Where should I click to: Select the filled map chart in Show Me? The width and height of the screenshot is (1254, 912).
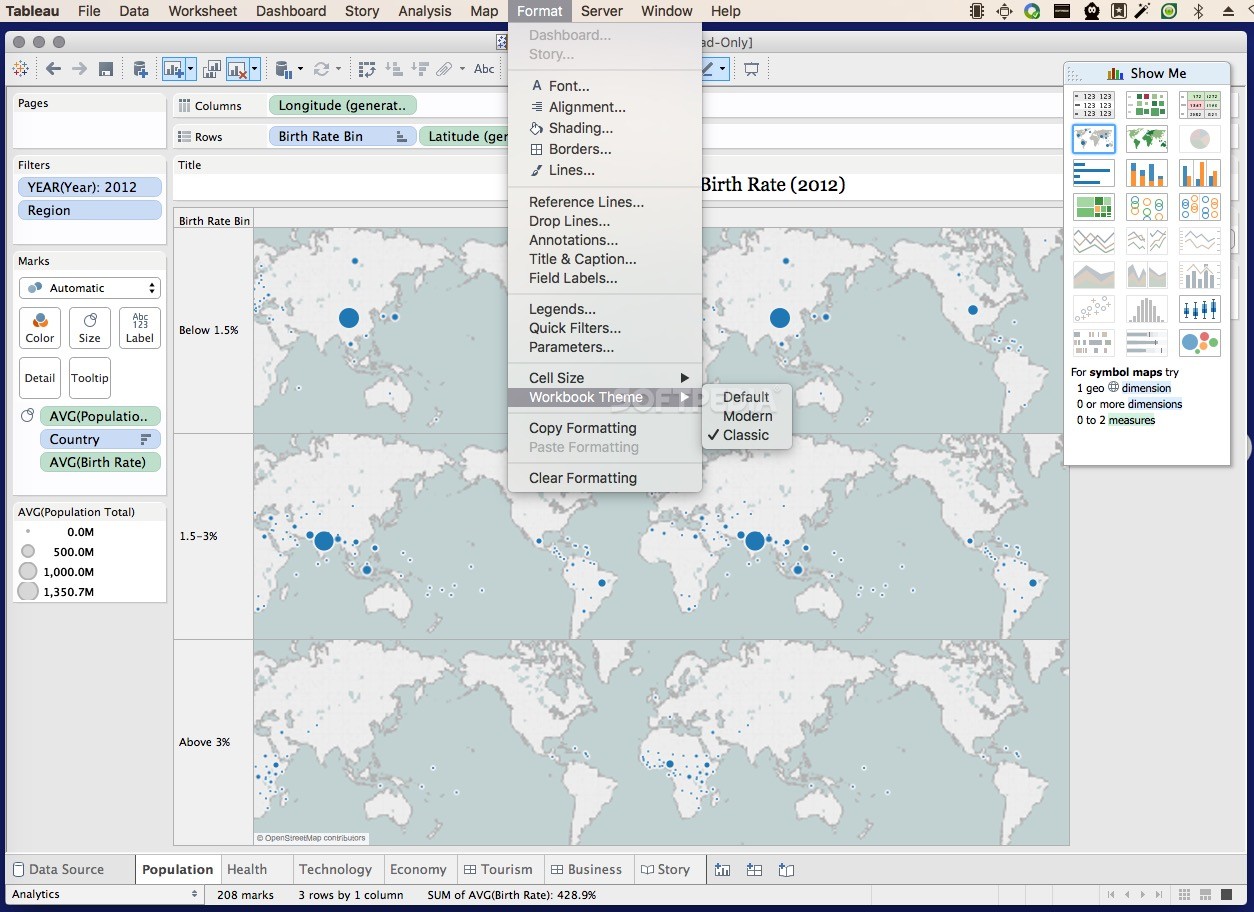[x=1146, y=139]
